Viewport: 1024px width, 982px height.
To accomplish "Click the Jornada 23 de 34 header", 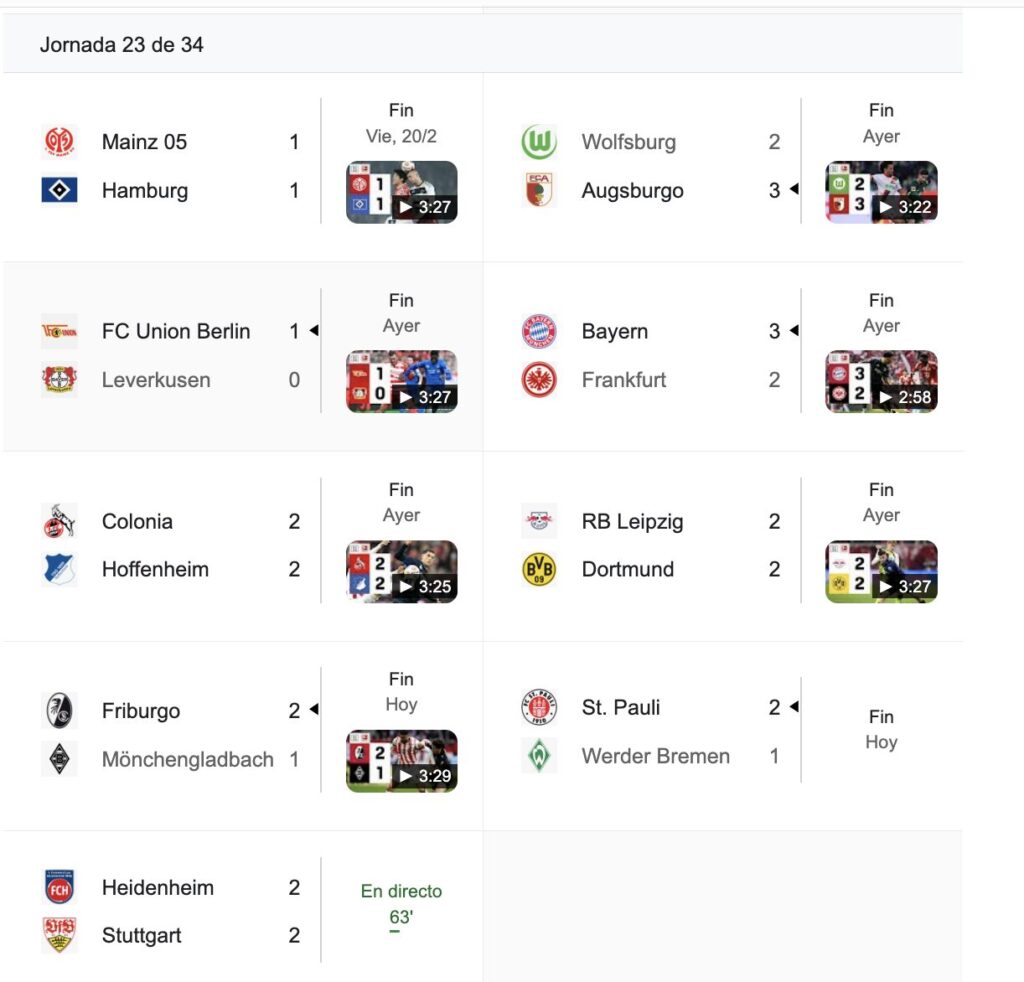I will tap(122, 45).
